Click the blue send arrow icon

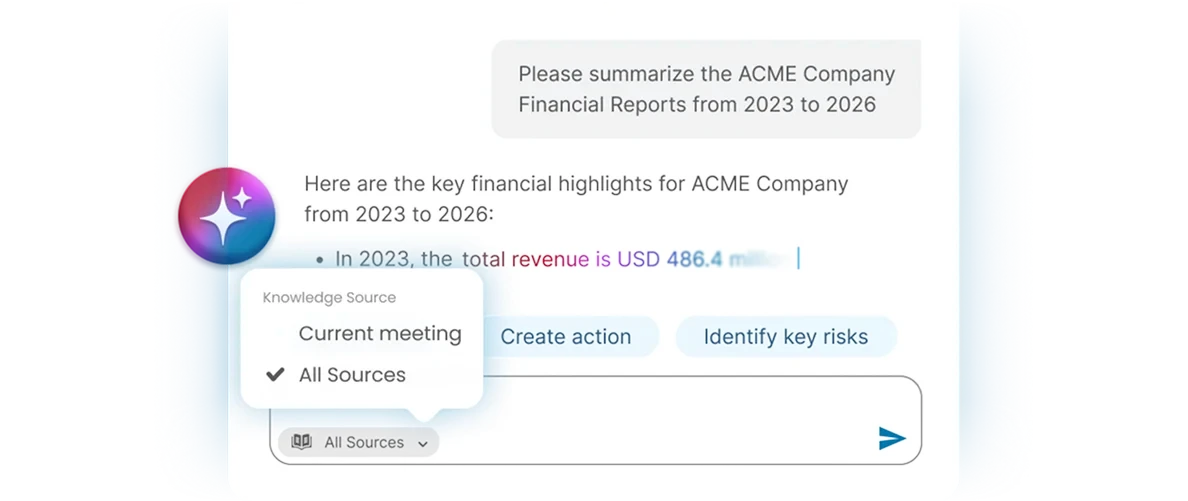[892, 438]
